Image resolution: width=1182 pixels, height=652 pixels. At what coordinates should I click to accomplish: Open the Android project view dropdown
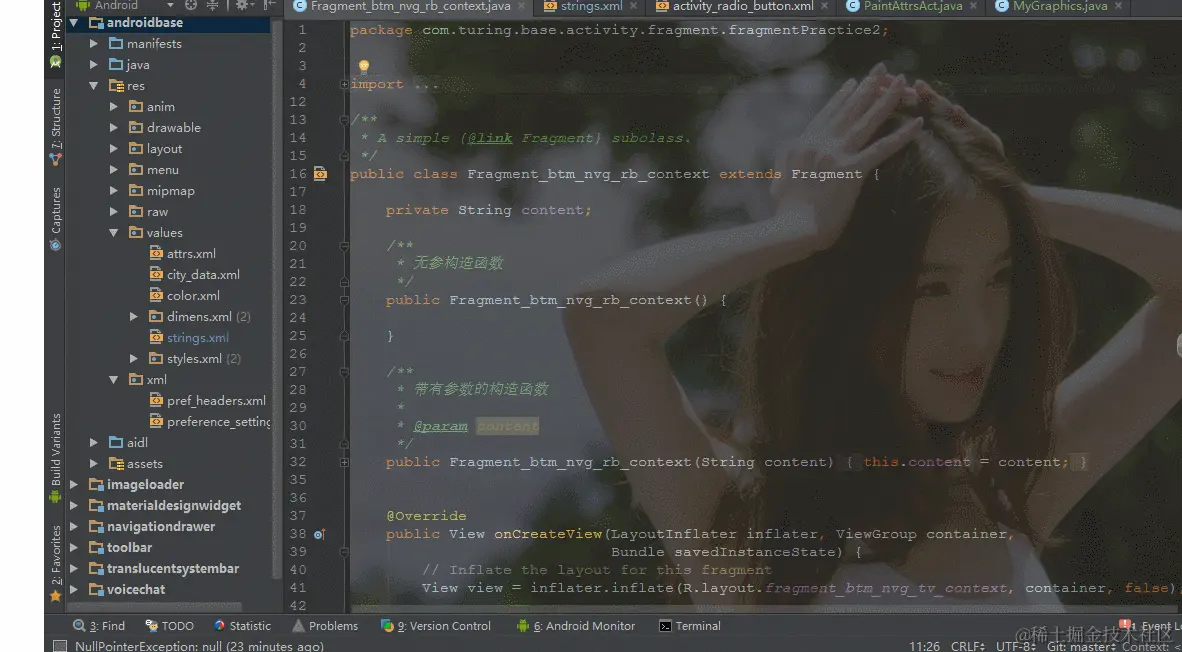point(124,5)
